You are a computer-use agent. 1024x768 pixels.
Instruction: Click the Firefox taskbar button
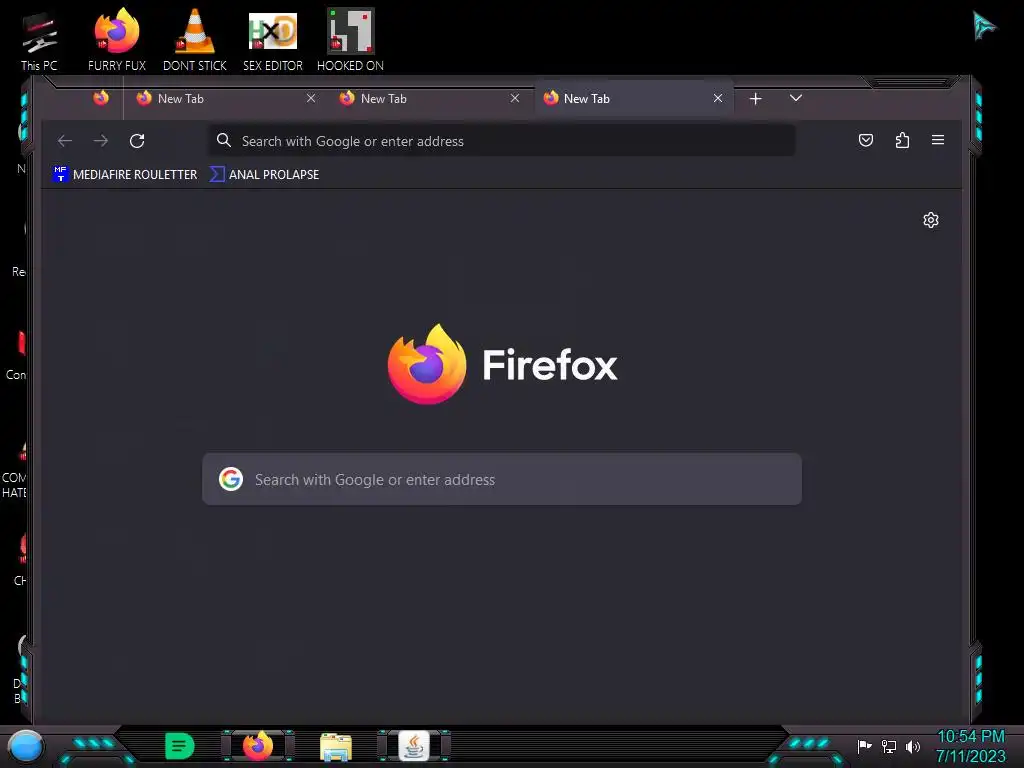(x=258, y=746)
